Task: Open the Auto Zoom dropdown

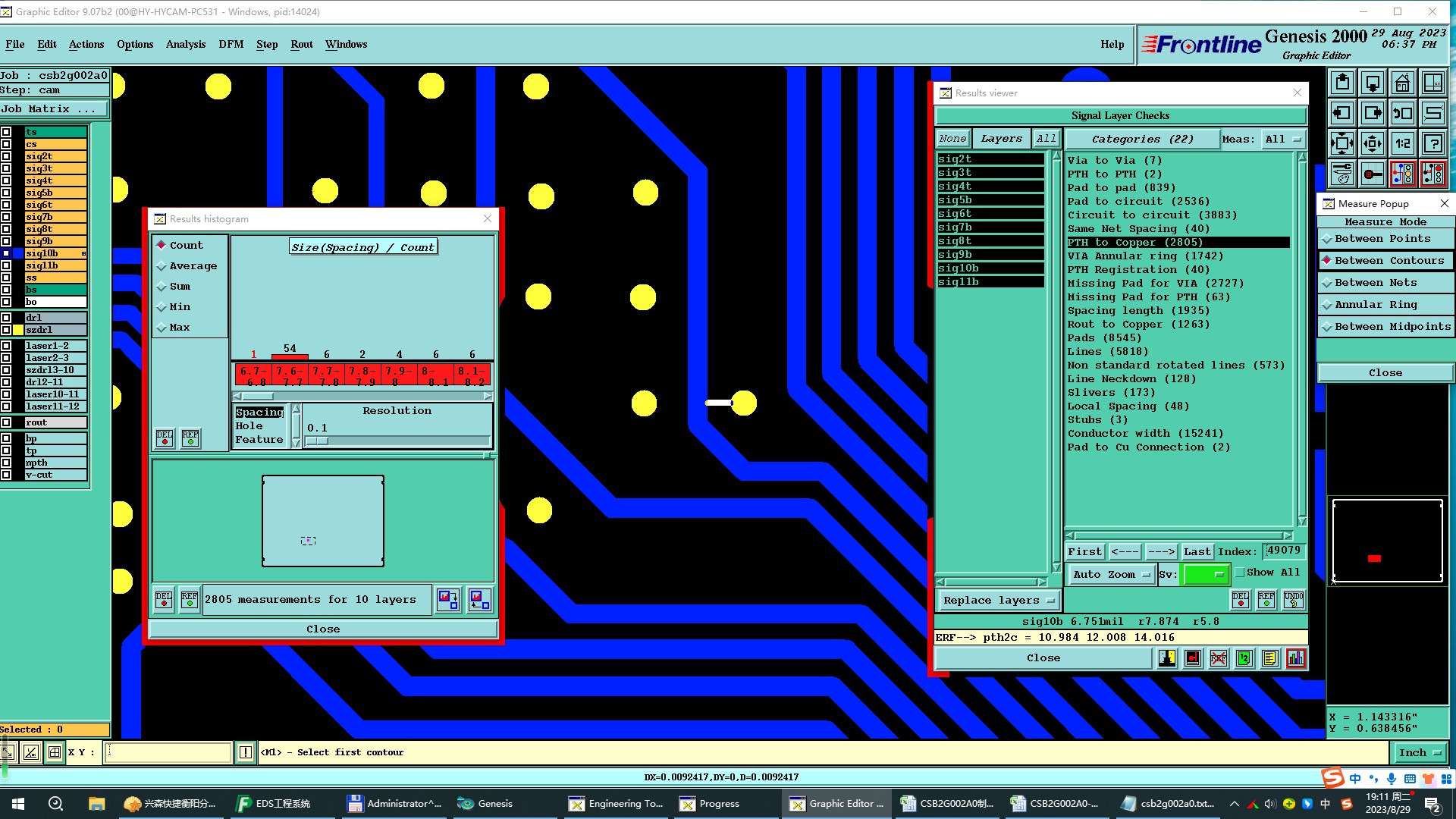Action: click(x=1110, y=575)
